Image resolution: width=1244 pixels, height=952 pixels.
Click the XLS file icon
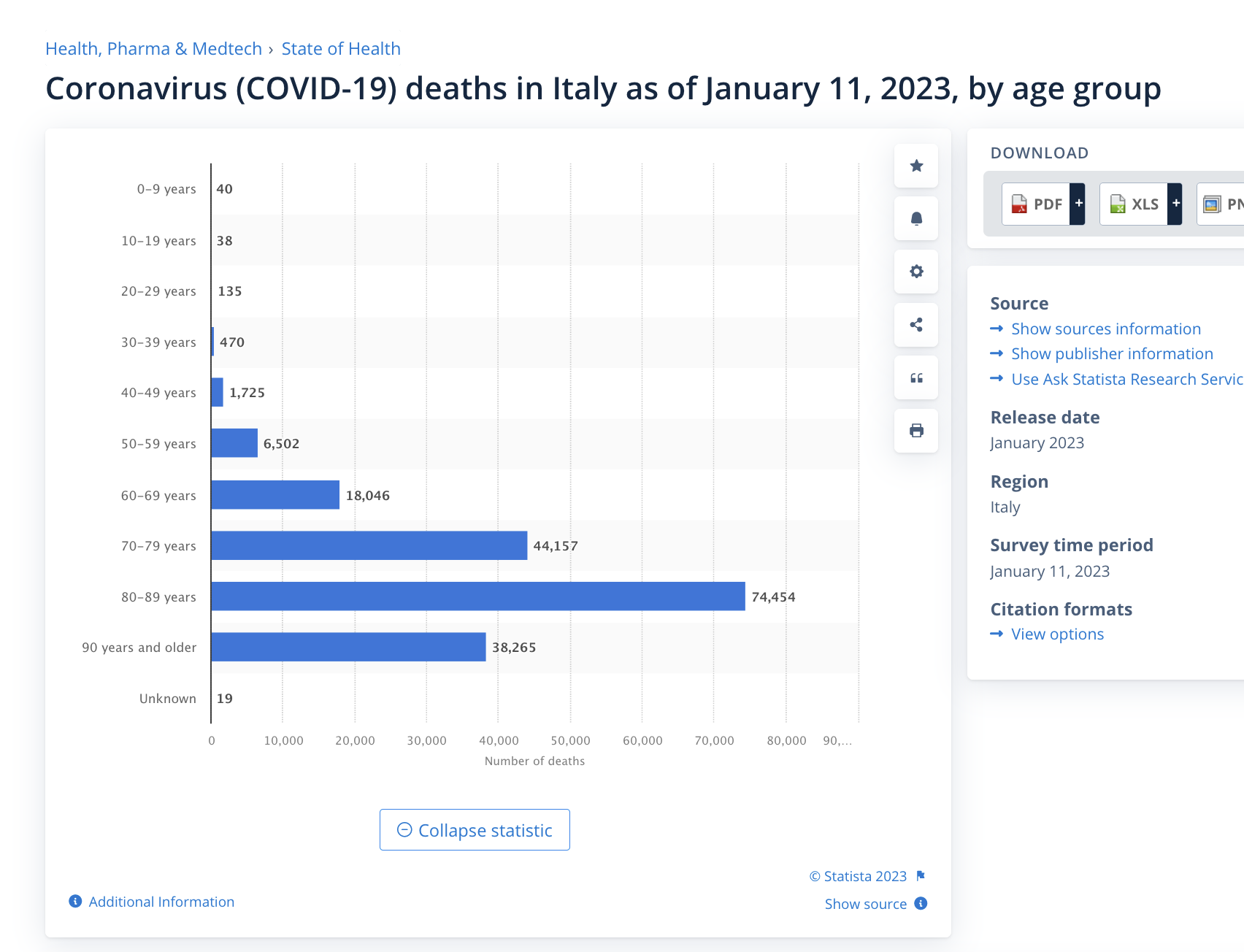pos(1118,204)
